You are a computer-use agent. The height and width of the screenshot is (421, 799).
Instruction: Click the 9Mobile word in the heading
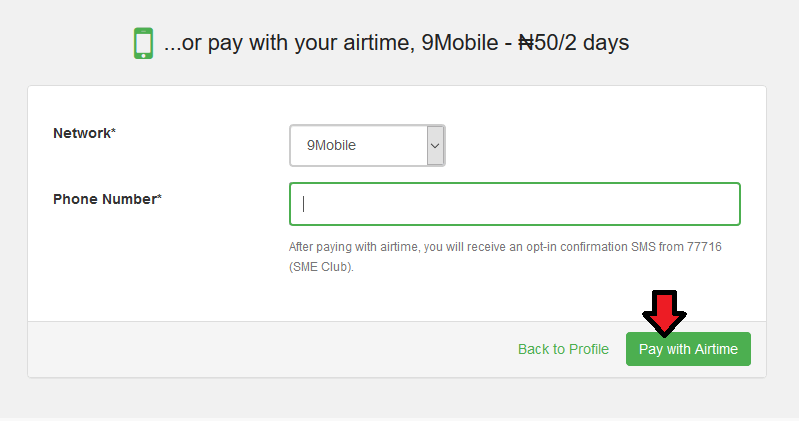point(460,42)
